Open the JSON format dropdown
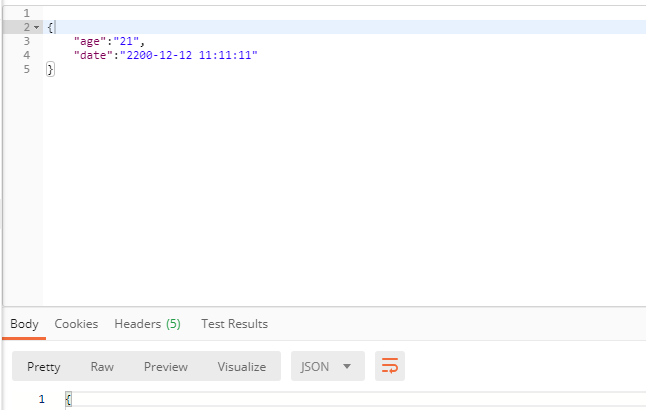Screen dimensions: 646x410 [x=326, y=366]
